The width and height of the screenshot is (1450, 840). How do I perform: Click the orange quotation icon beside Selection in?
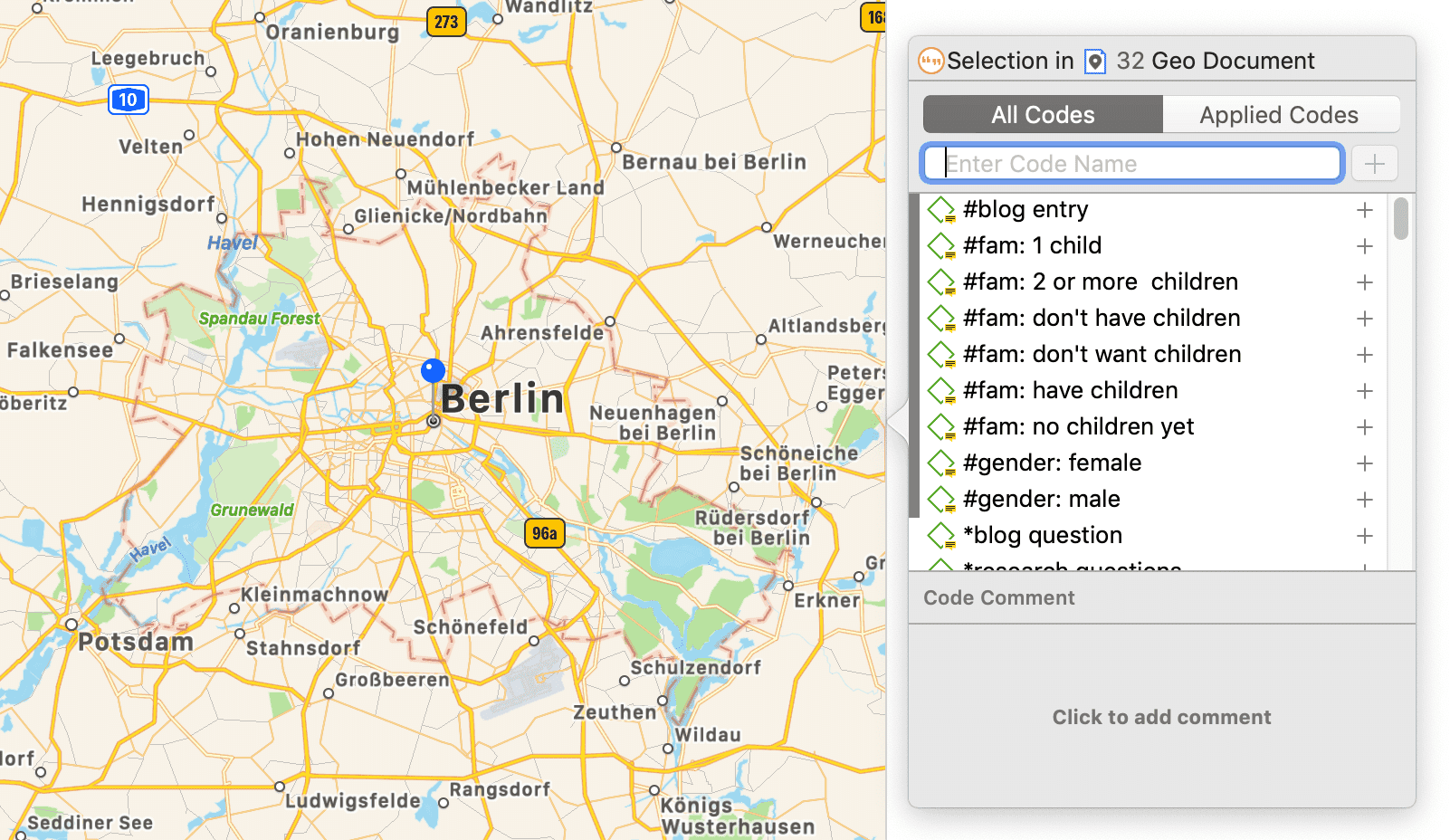(930, 61)
